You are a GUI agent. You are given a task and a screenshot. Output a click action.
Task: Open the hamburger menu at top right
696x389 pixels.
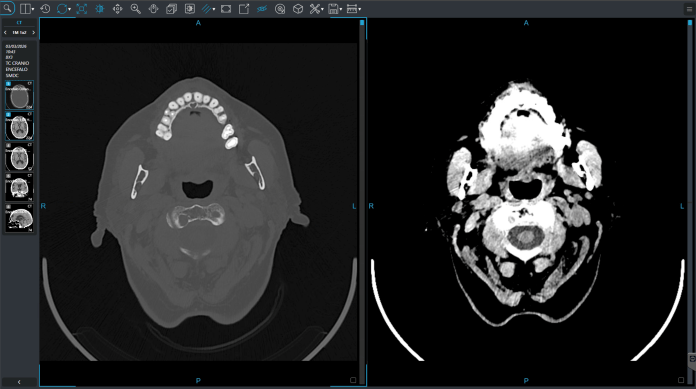coord(689,9)
